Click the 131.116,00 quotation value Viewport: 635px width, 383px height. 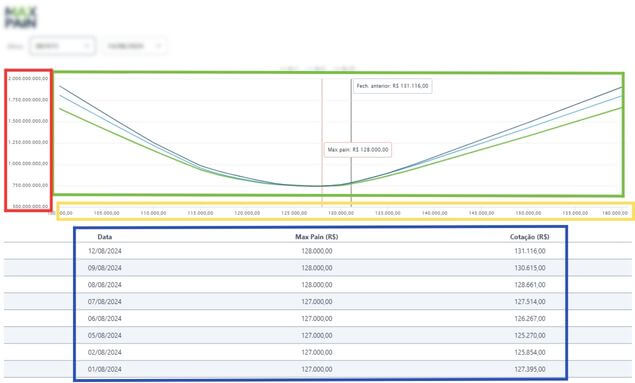[530, 251]
